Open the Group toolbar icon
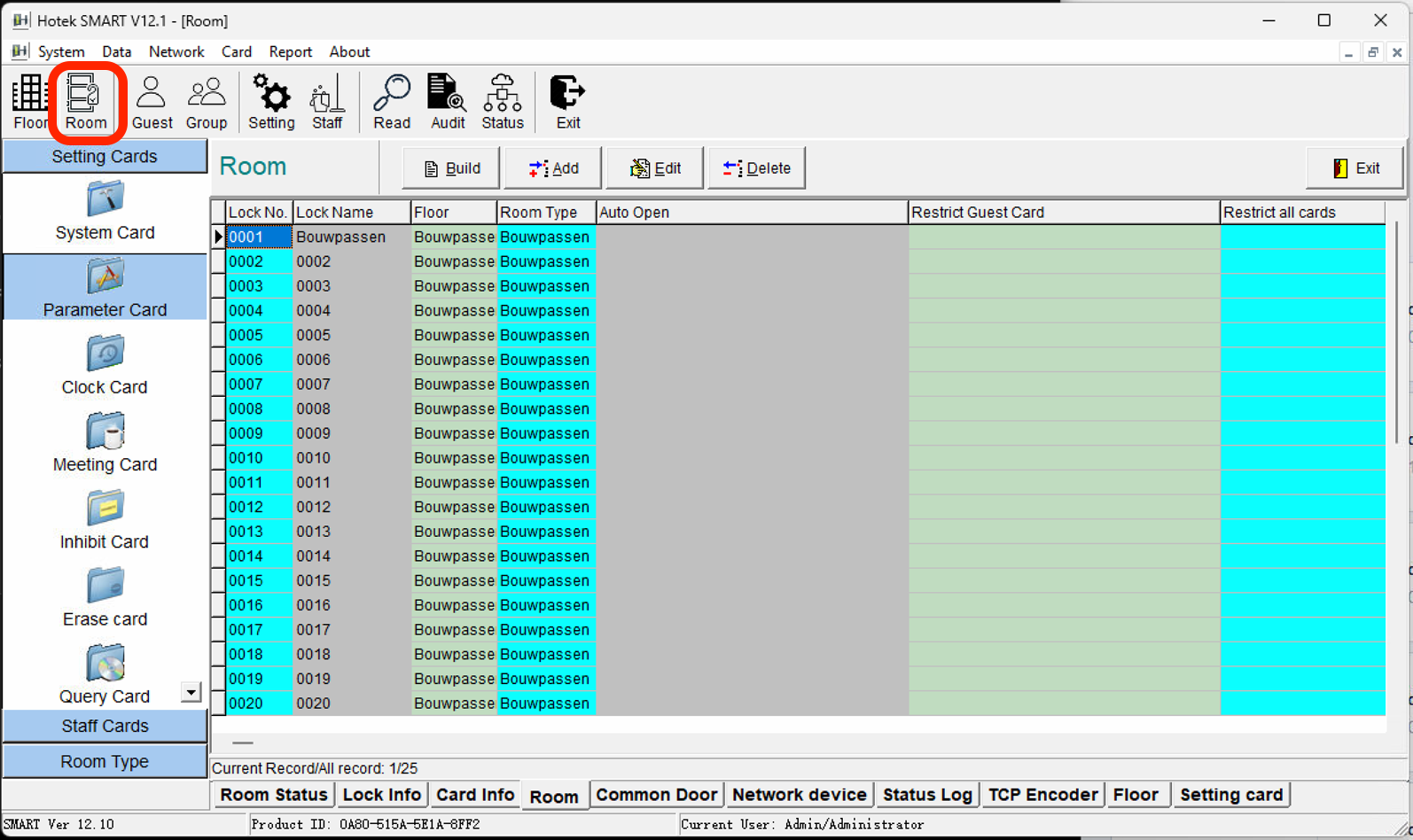This screenshot has width=1413, height=840. pos(207,102)
